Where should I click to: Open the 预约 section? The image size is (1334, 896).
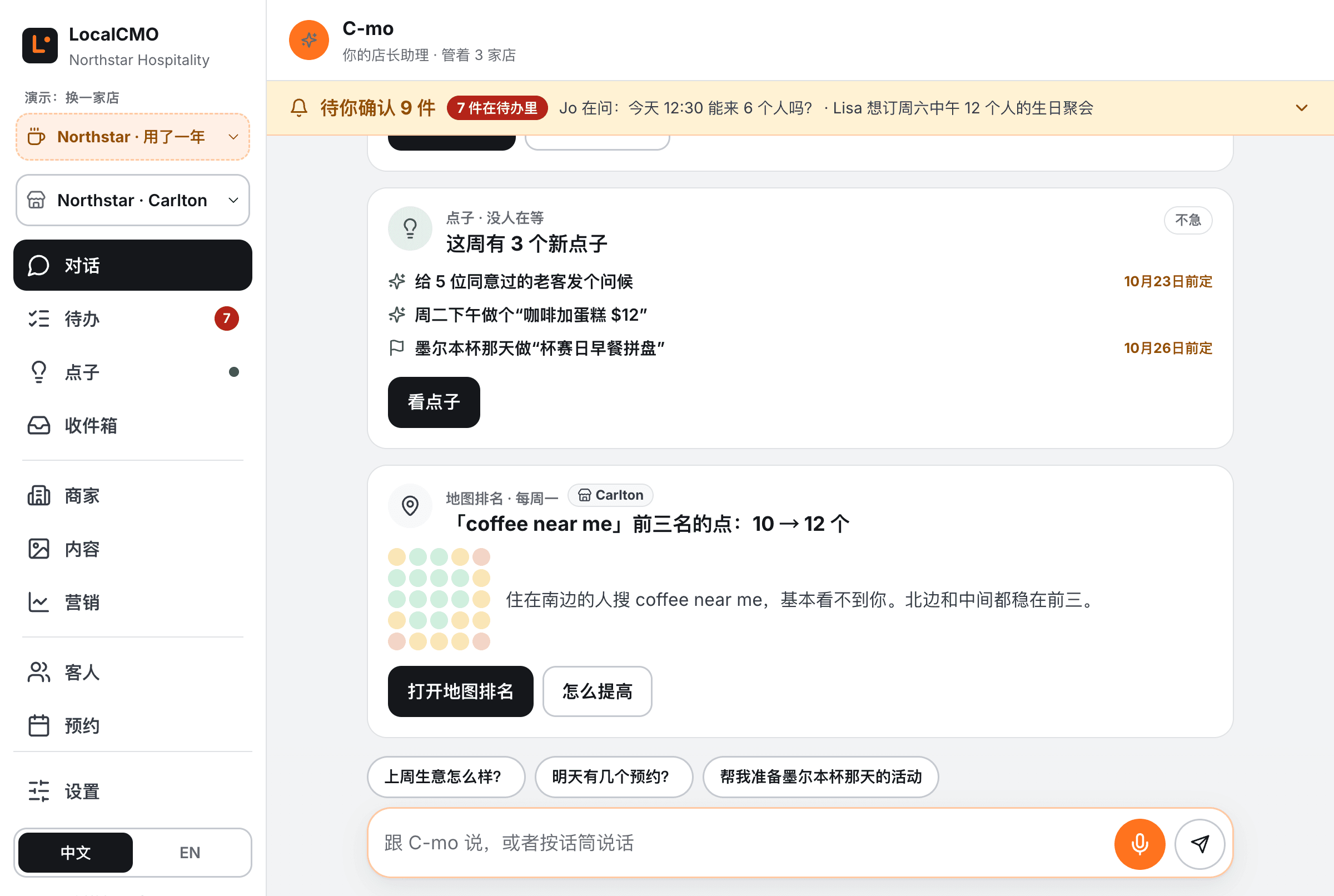click(132, 725)
